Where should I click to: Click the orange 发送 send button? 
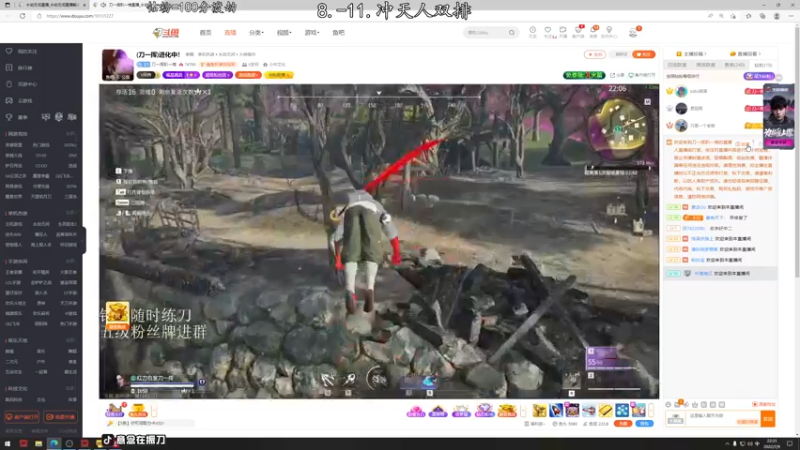(x=768, y=418)
